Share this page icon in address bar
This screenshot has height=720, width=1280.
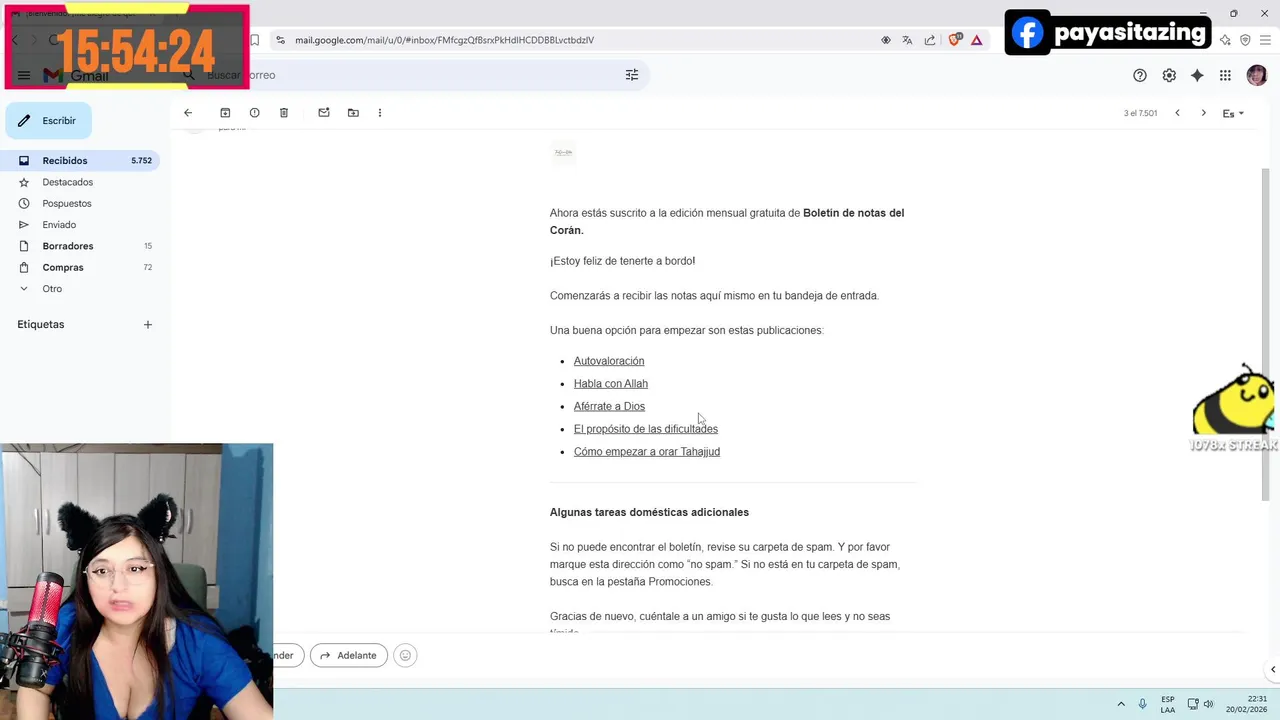click(x=930, y=40)
